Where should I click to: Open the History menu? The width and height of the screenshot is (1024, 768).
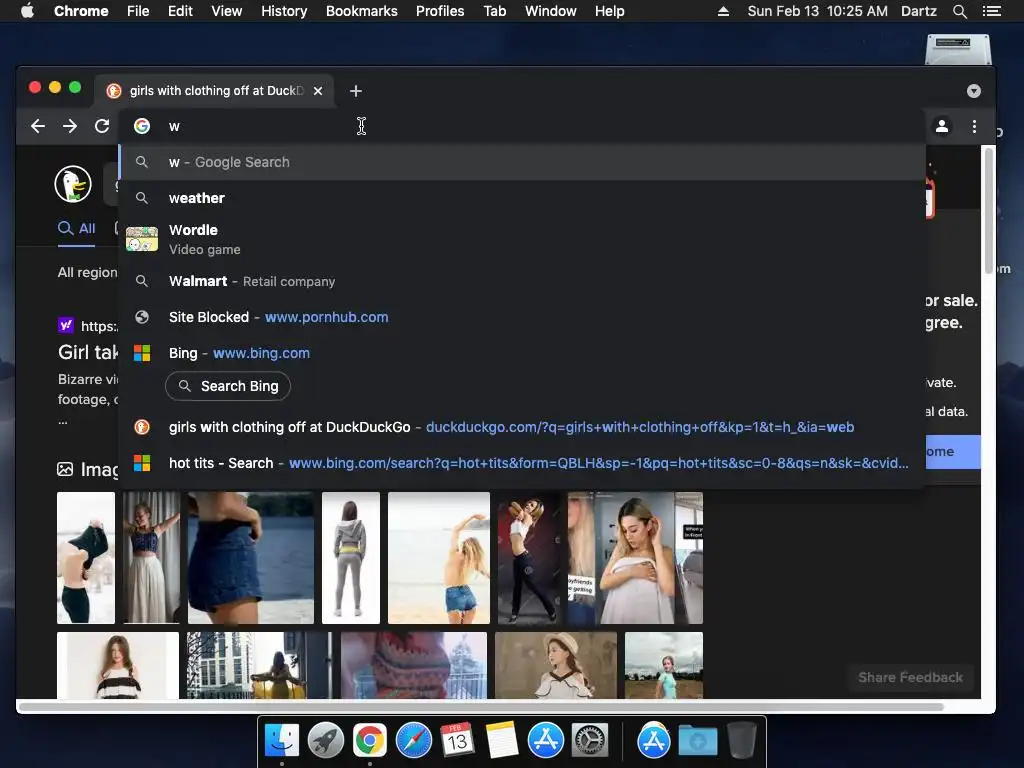(x=284, y=11)
